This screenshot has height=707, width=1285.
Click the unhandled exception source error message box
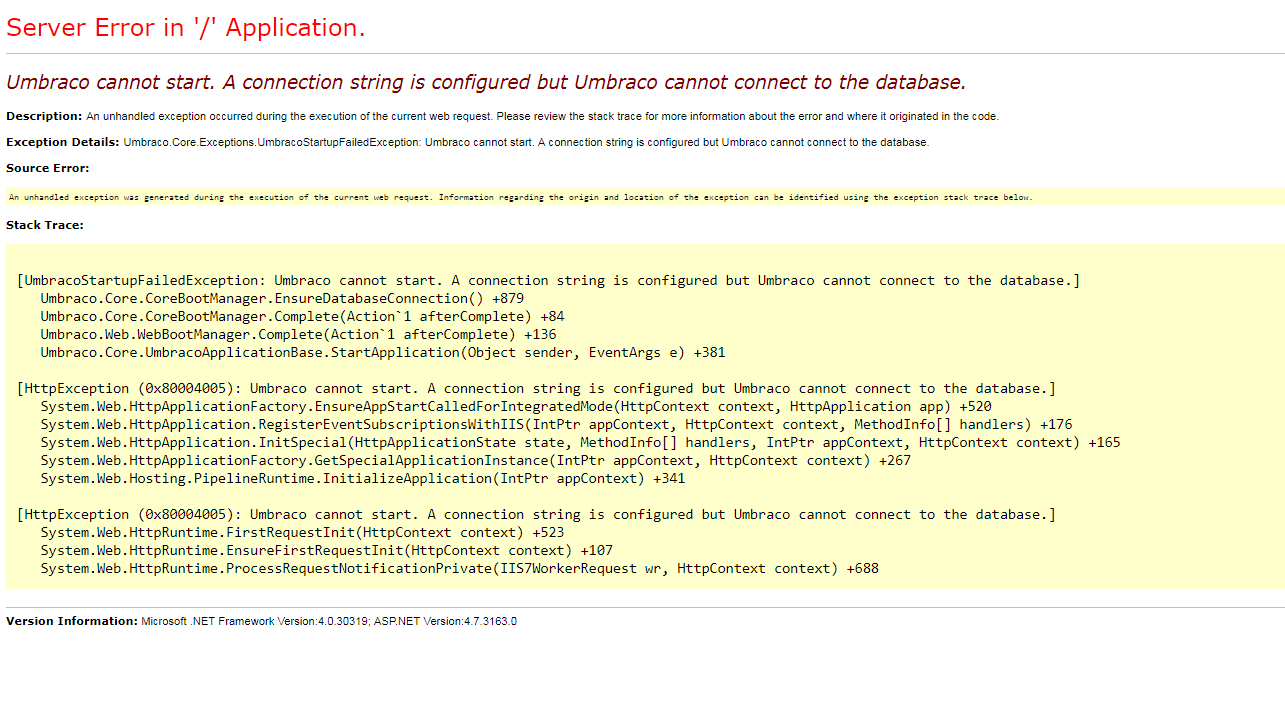tap(645, 197)
